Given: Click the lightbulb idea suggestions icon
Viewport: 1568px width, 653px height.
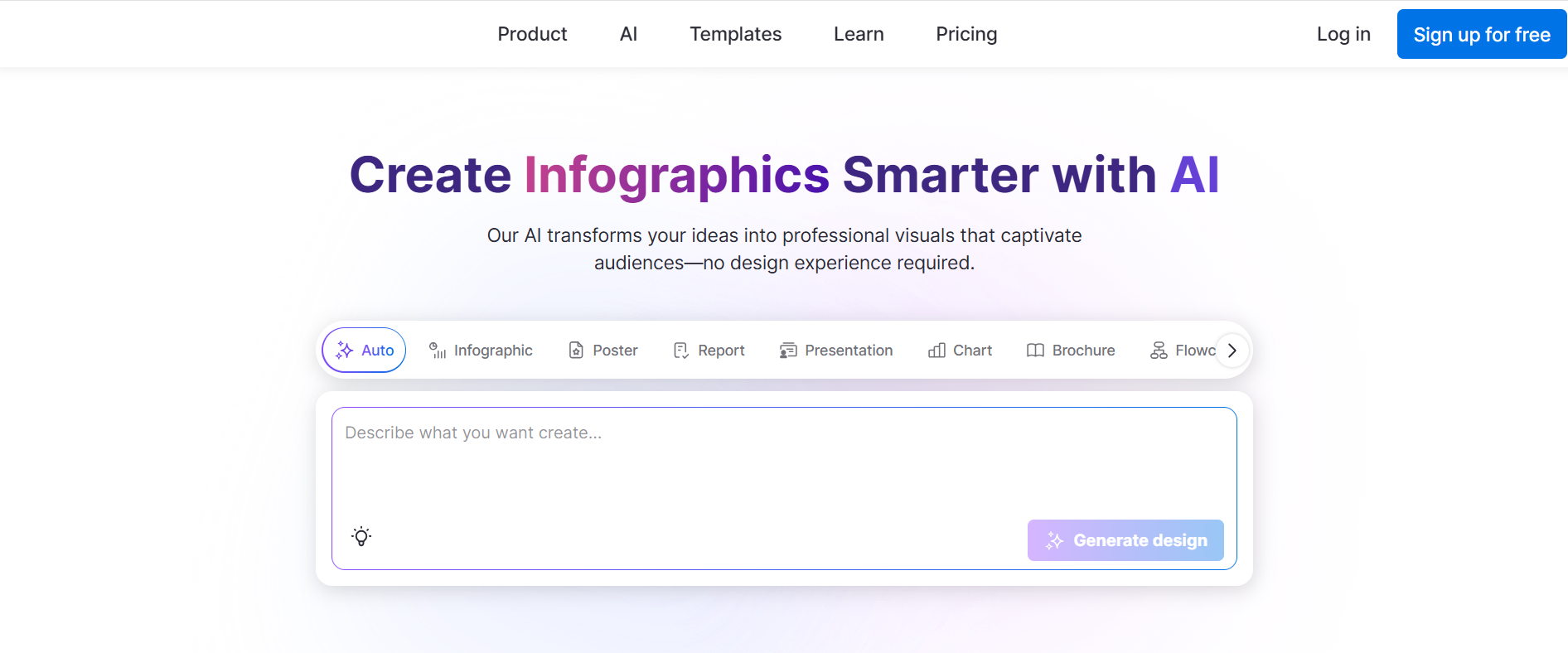Looking at the screenshot, I should click(361, 536).
